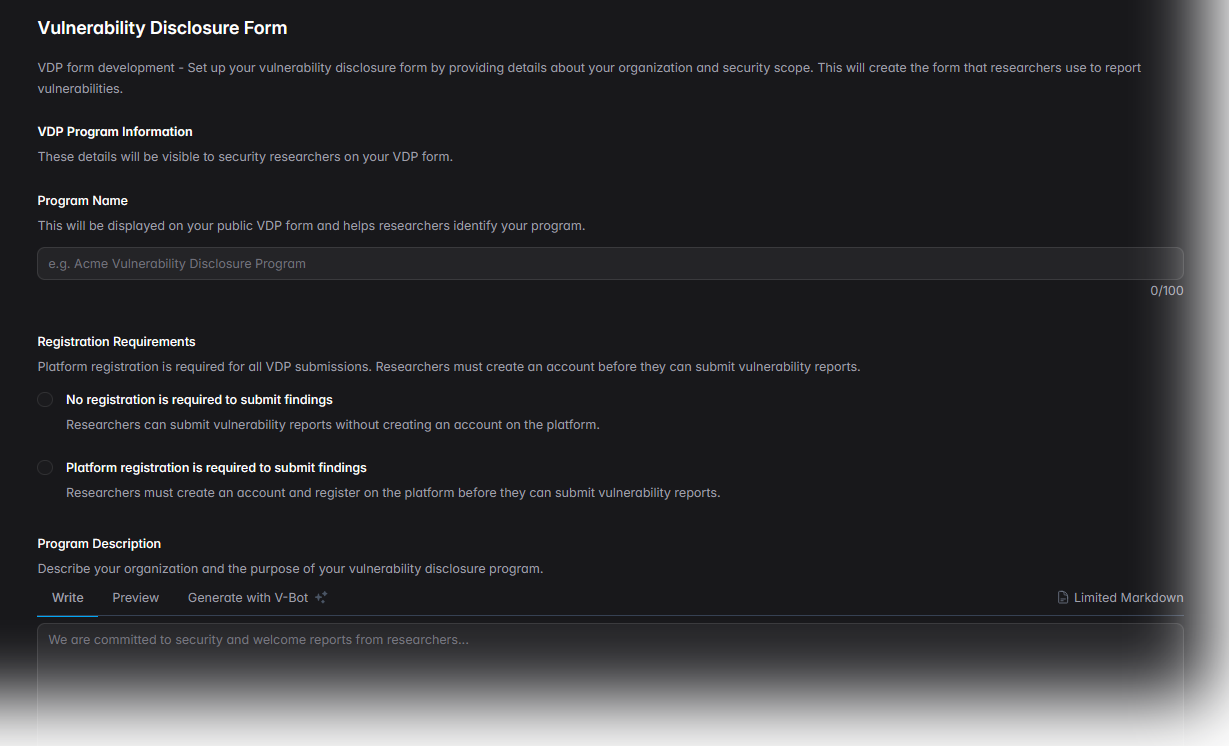The width and height of the screenshot is (1229, 746).
Task: Click the 'Program Description' section label
Action: [x=99, y=544]
